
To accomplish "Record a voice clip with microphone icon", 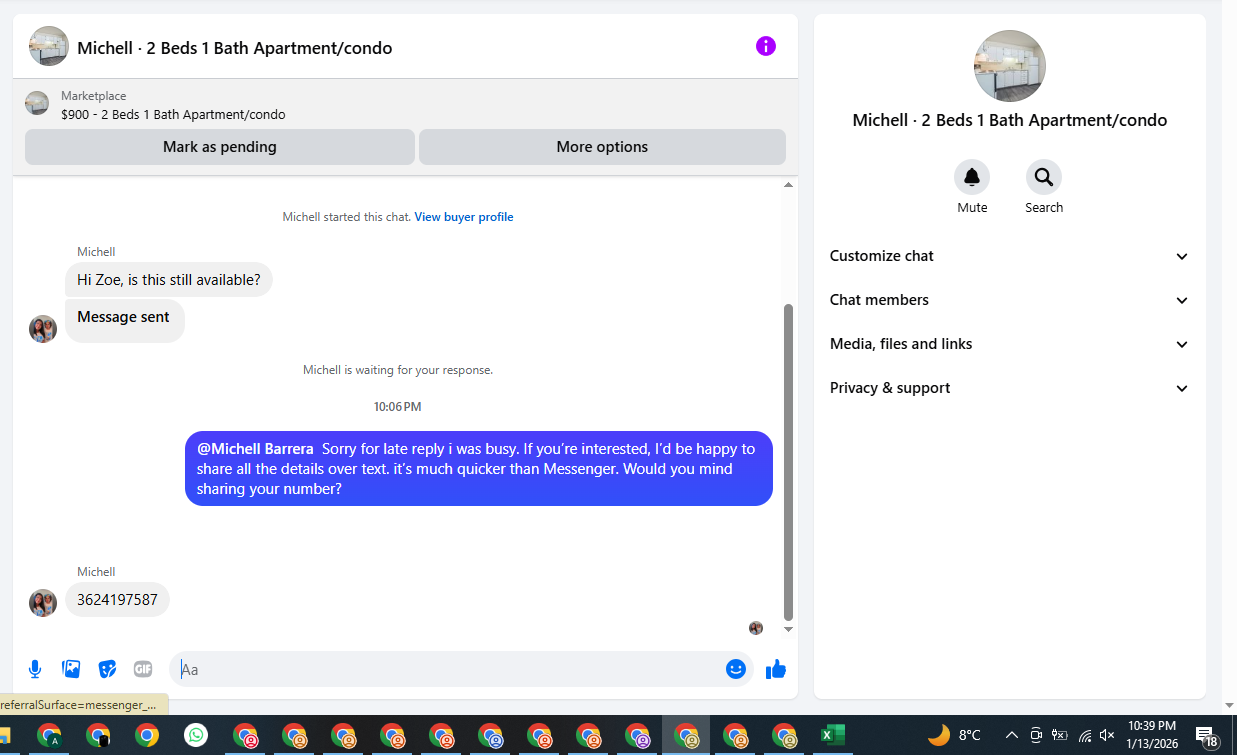I will [35, 669].
